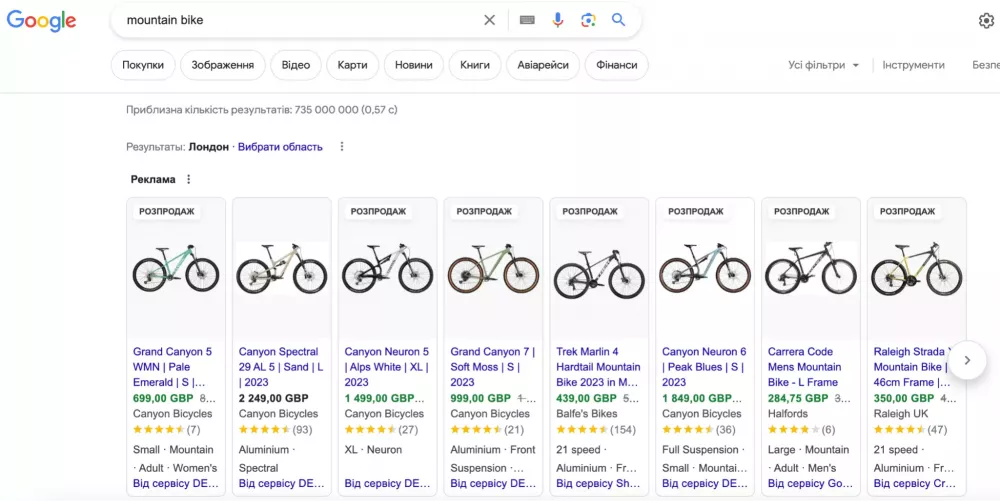Select the Авіарейси filter tab
Screen dimensions: 1000x501
click(x=543, y=65)
